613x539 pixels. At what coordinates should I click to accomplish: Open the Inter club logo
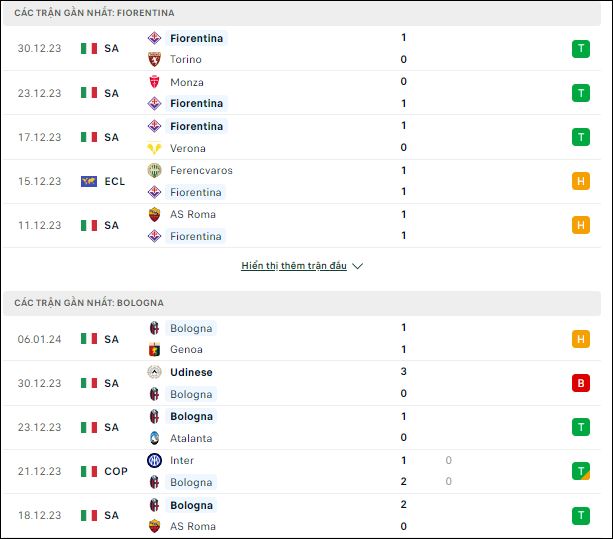[x=154, y=460]
